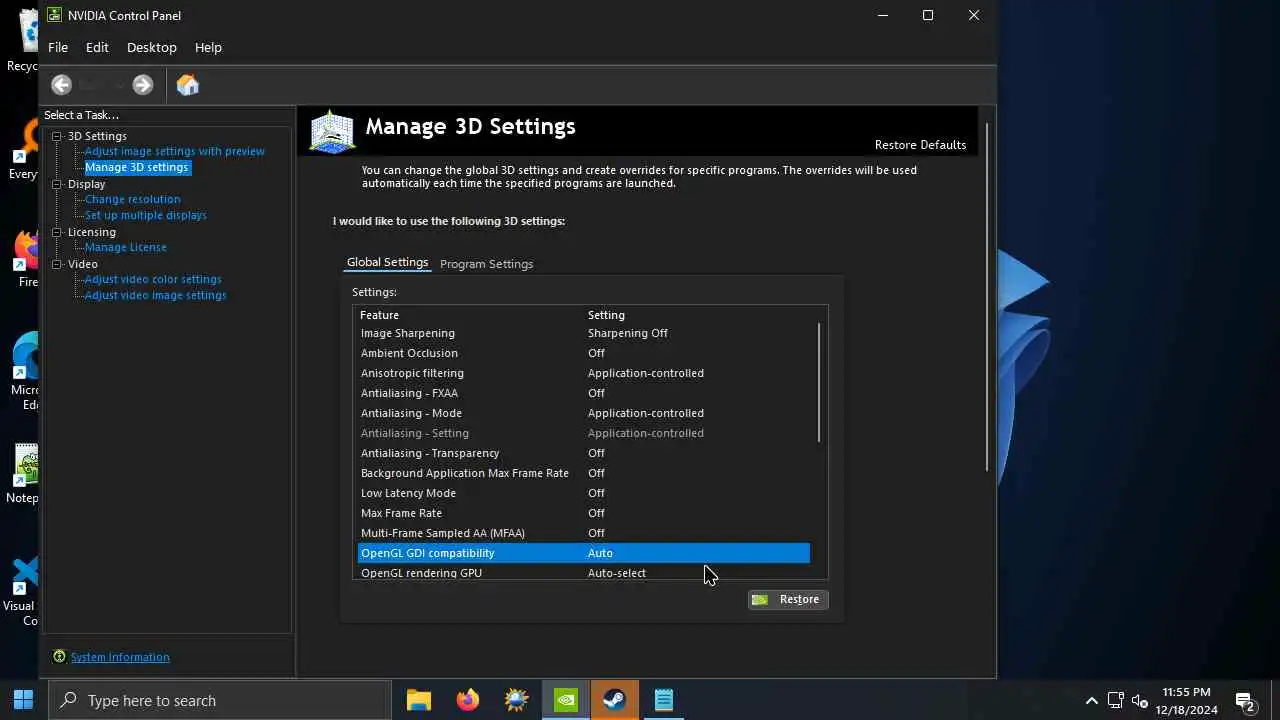This screenshot has width=1280, height=720.
Task: Collapse the Licensing tree node
Action: point(57,232)
